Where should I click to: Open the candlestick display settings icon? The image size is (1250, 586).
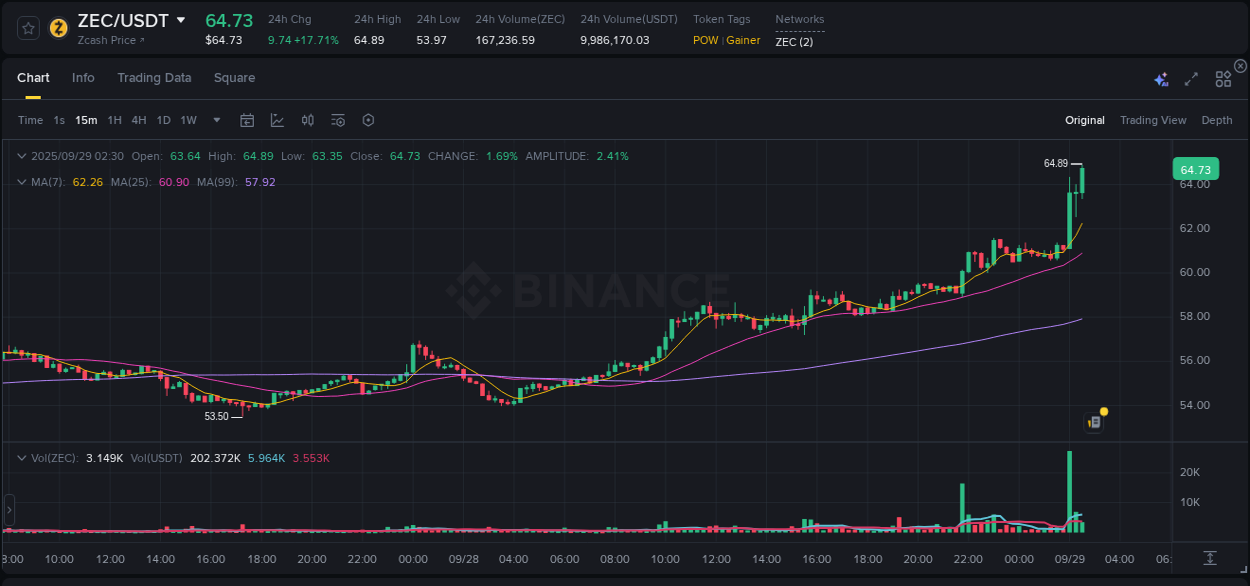click(x=307, y=120)
